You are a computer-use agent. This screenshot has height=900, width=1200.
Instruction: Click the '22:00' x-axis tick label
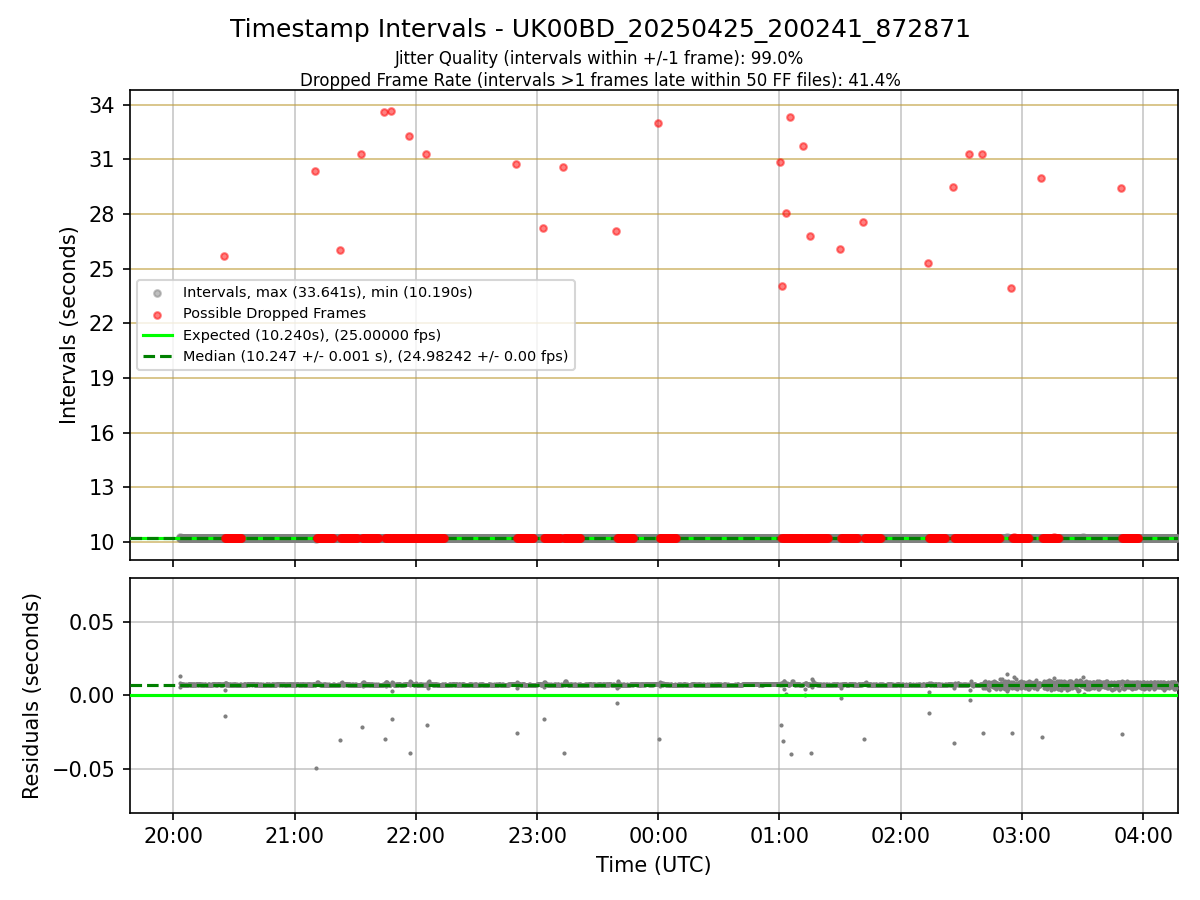(x=416, y=834)
